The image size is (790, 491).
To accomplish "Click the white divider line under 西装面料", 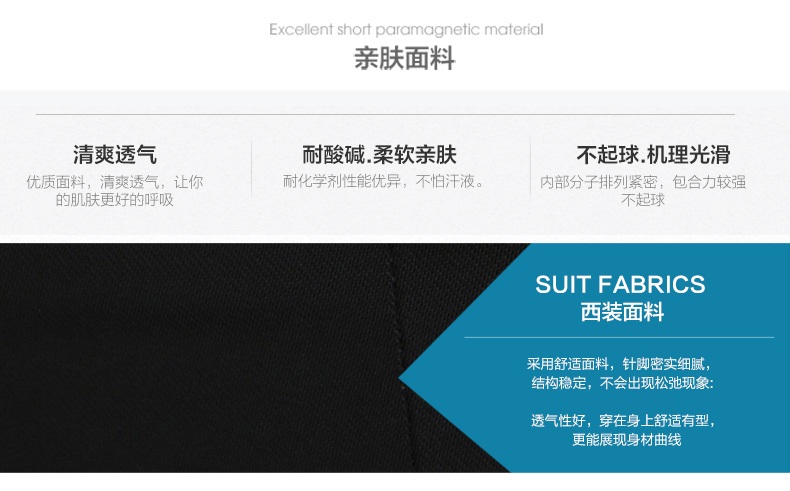I will tap(619, 337).
